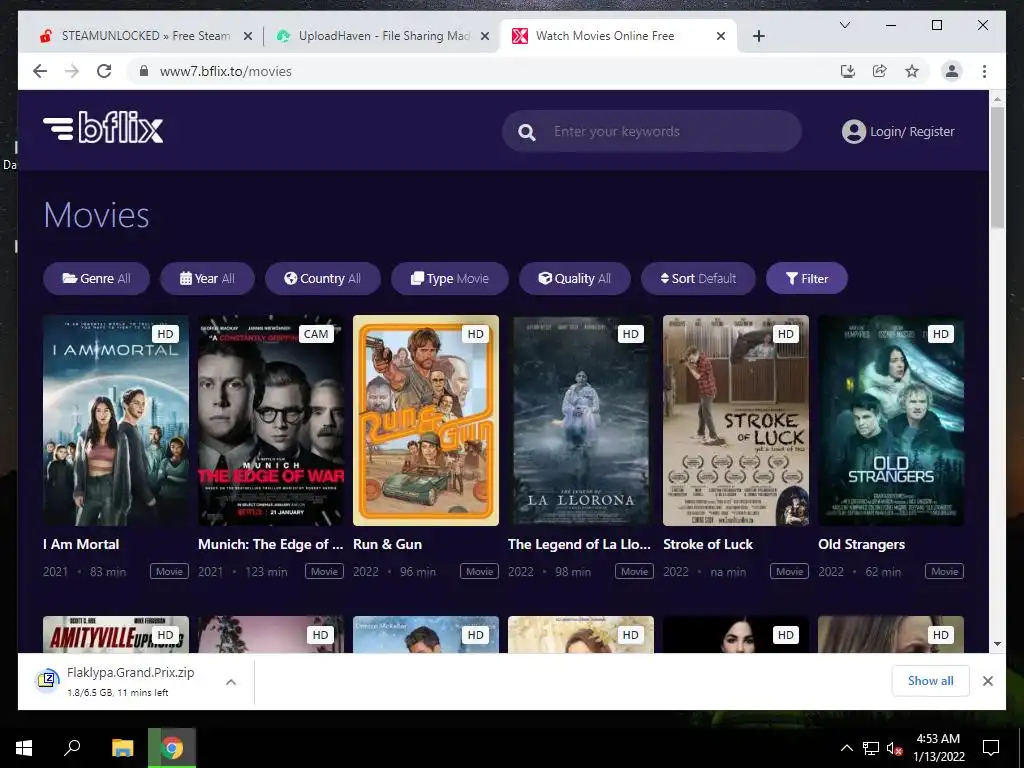The width and height of the screenshot is (1024, 768).
Task: Open File Explorer from the taskbar
Action: tap(122, 748)
